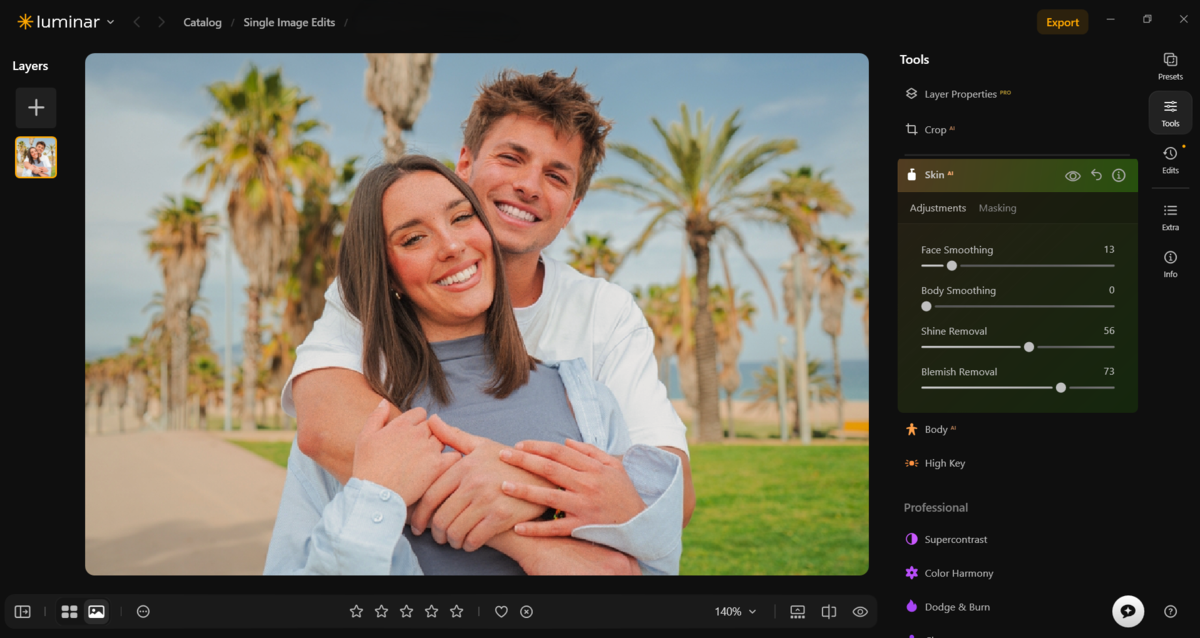Click the Export button
Viewport: 1200px width, 638px height.
1062,22
